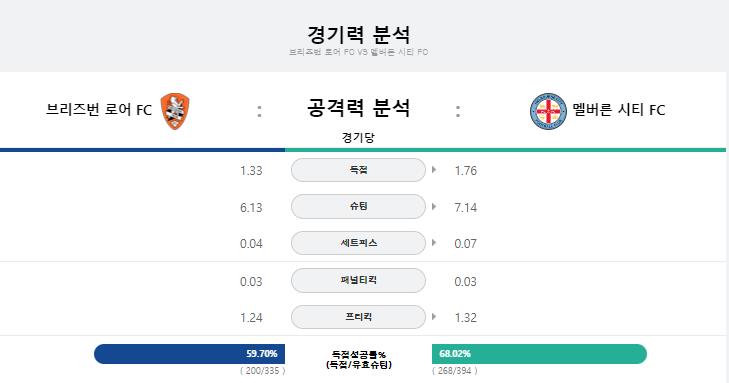Screen dimensions: 729x383
Task: Select the 프리킥 stat button
Action: (358, 317)
